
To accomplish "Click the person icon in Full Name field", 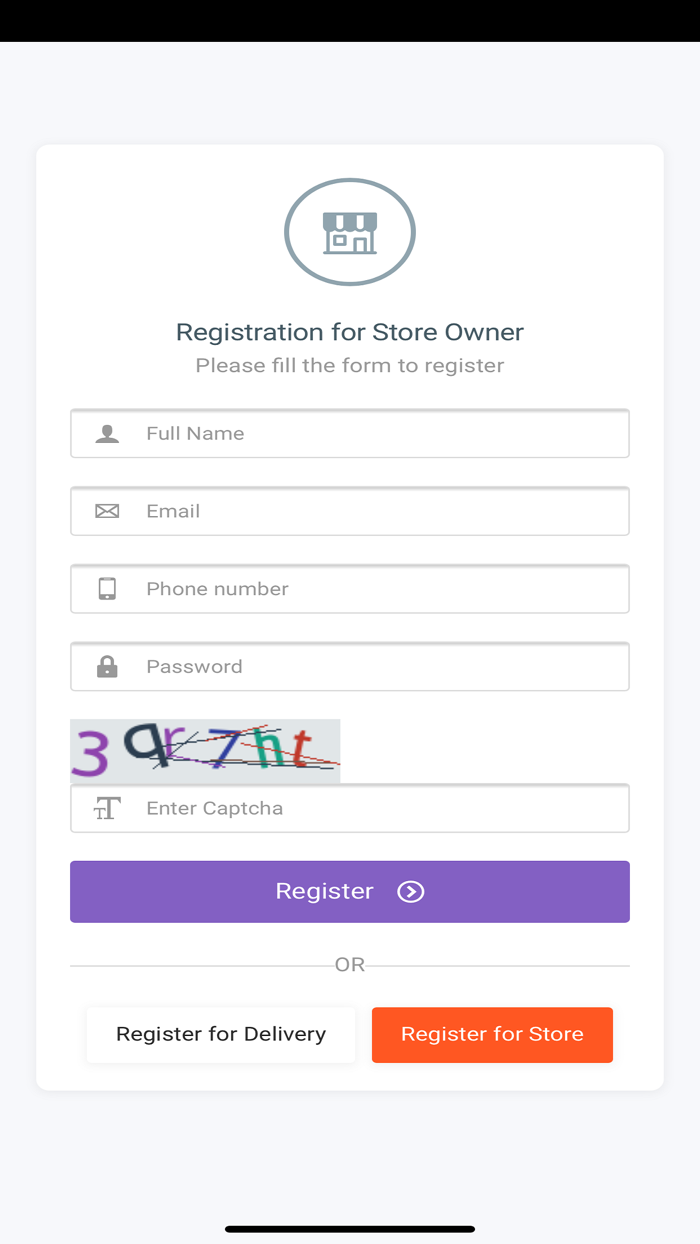I will point(108,433).
